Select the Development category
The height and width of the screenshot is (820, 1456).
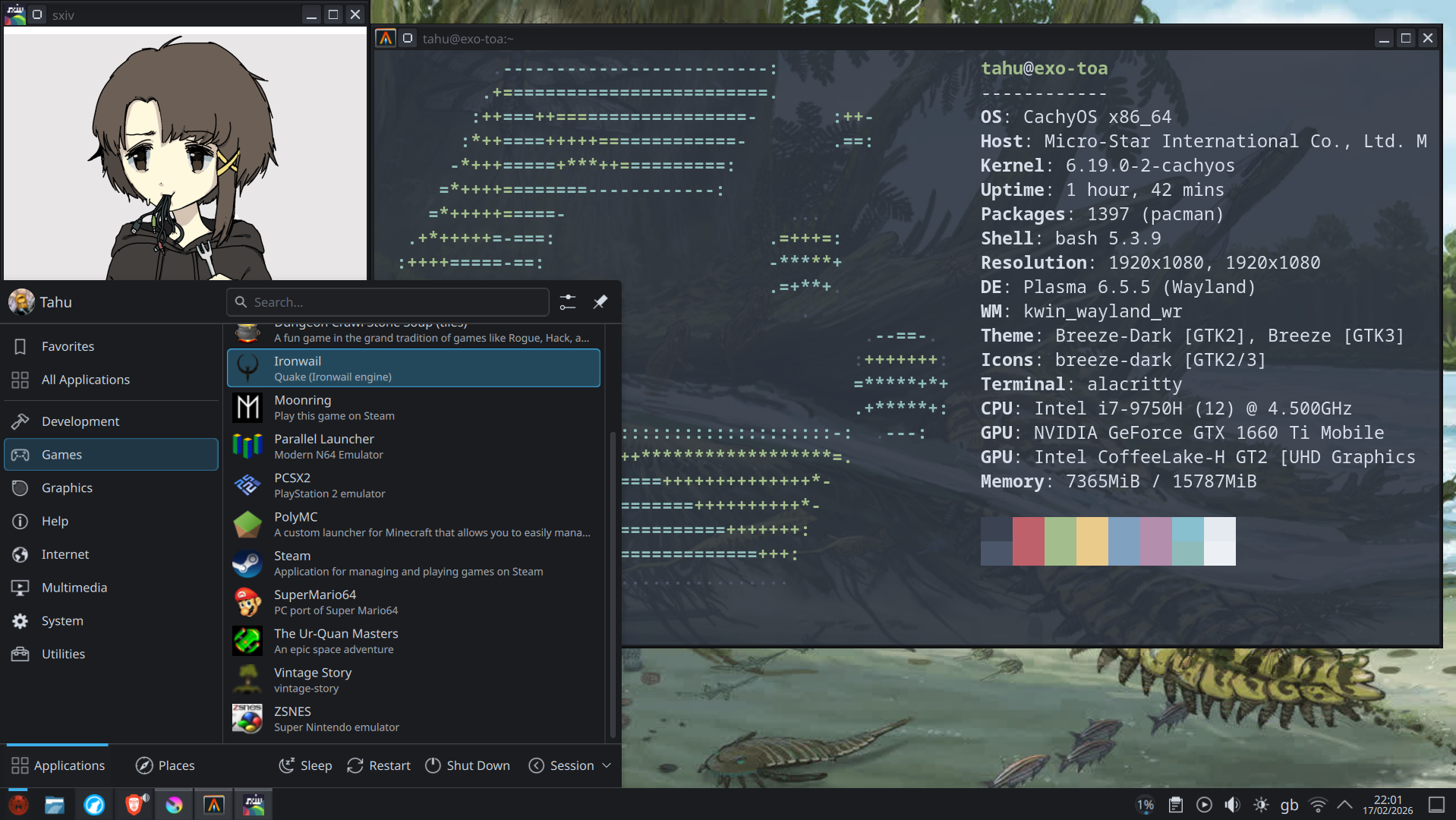click(x=111, y=421)
